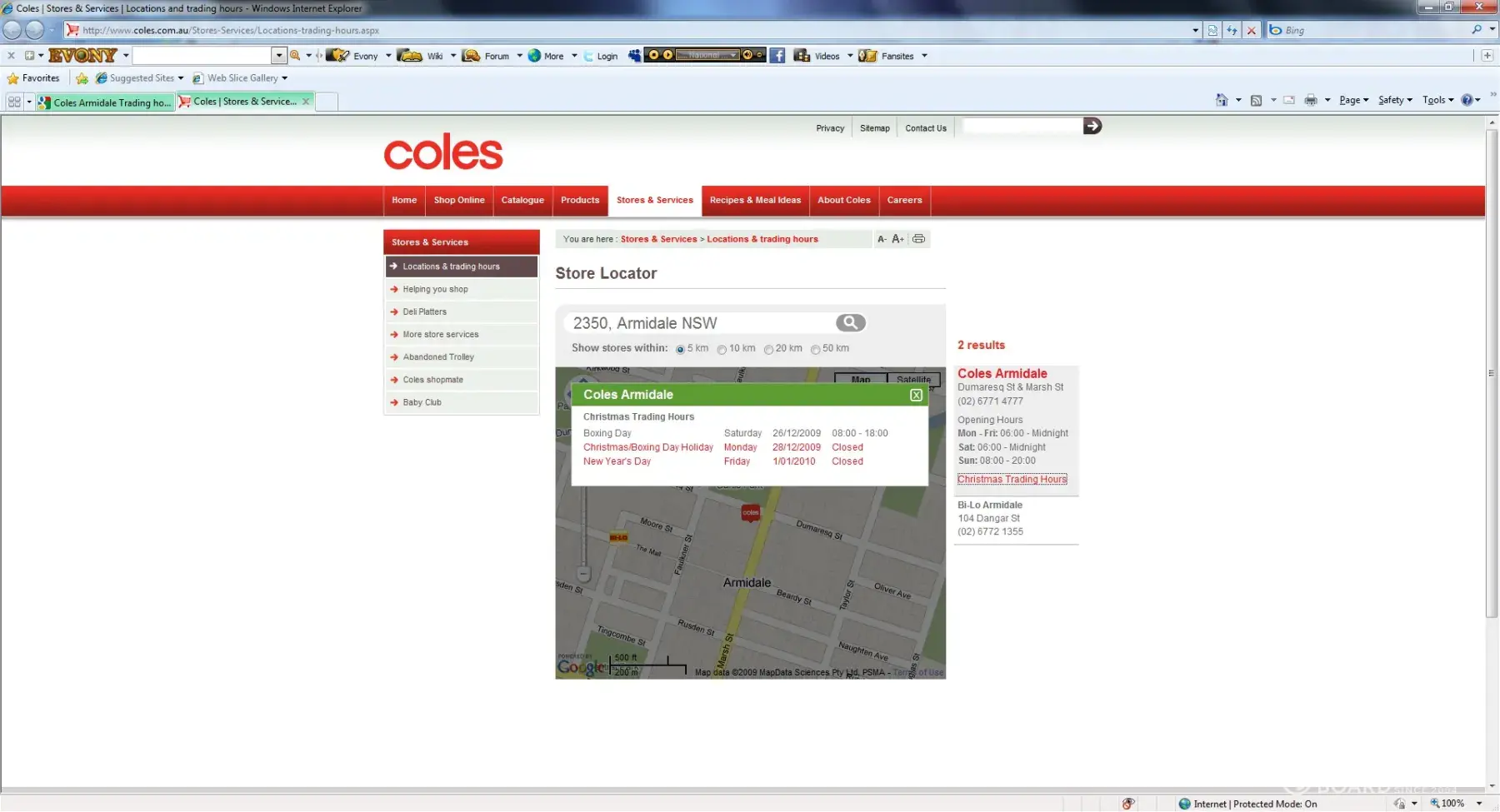
Task: Select the 5 km radius option
Action: tap(680, 350)
